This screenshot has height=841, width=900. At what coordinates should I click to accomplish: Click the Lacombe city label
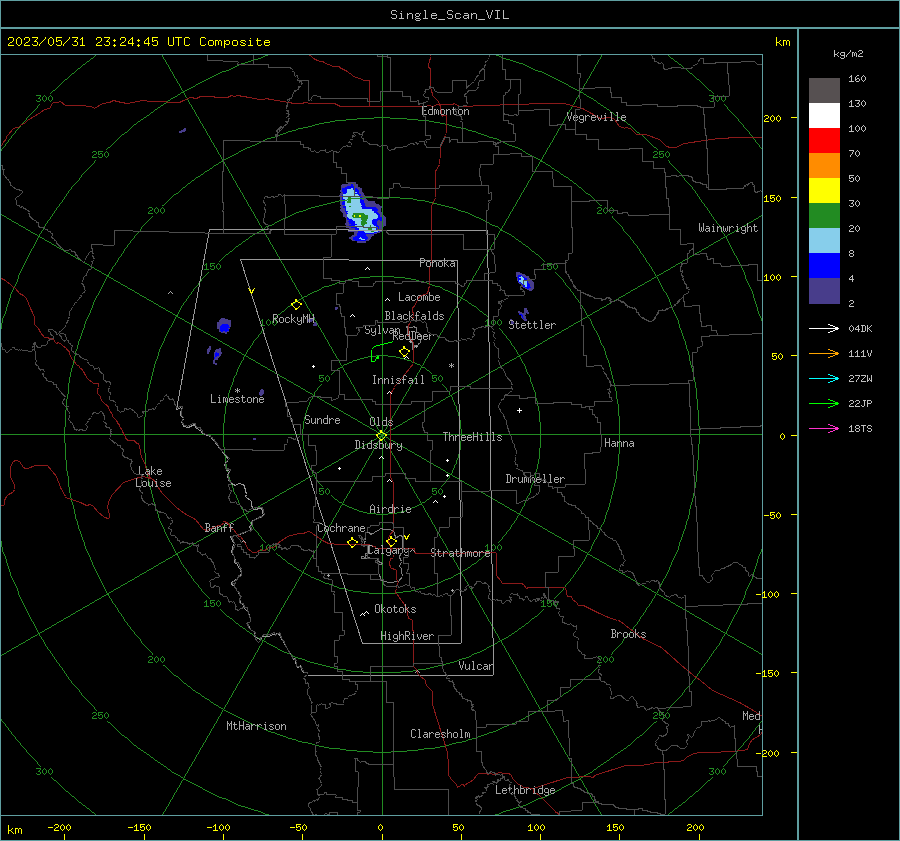(419, 297)
